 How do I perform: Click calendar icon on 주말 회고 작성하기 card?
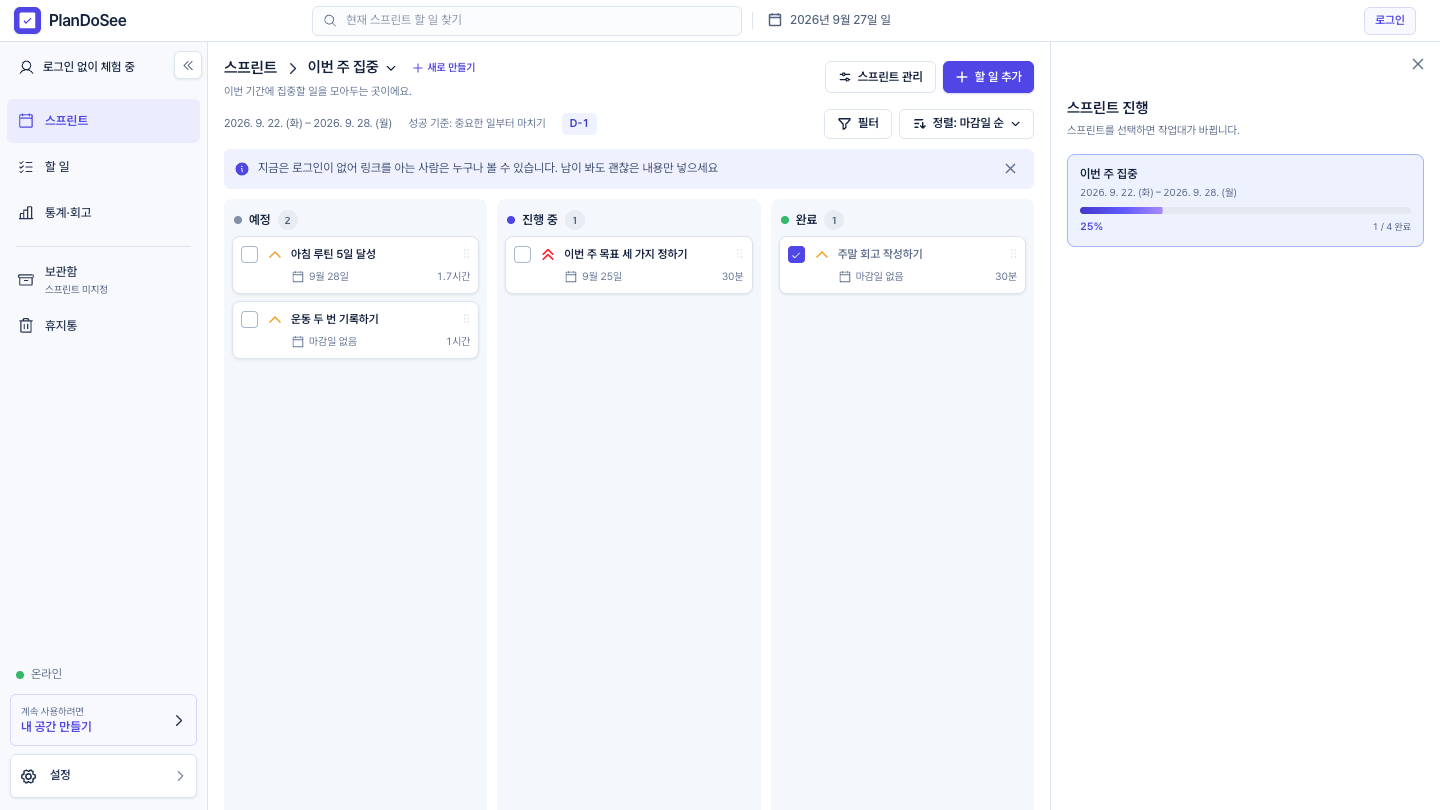[845, 276]
